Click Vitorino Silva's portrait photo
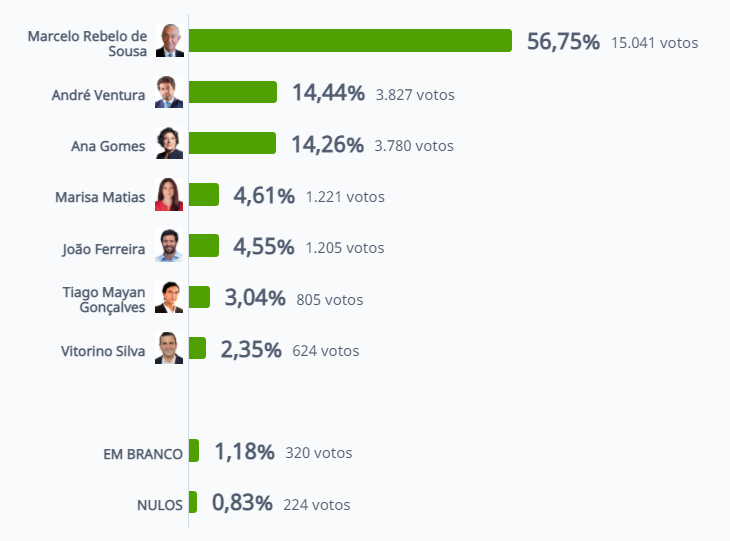The image size is (730, 541). point(169,348)
